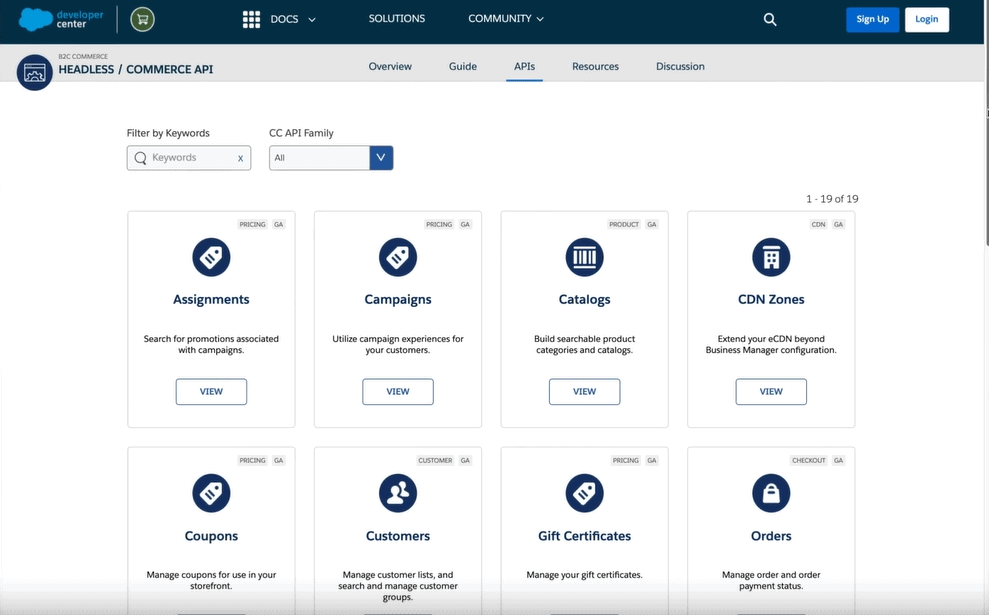Screen dimensions: 989x615
Task: Select the APIs tab
Action: point(524,66)
